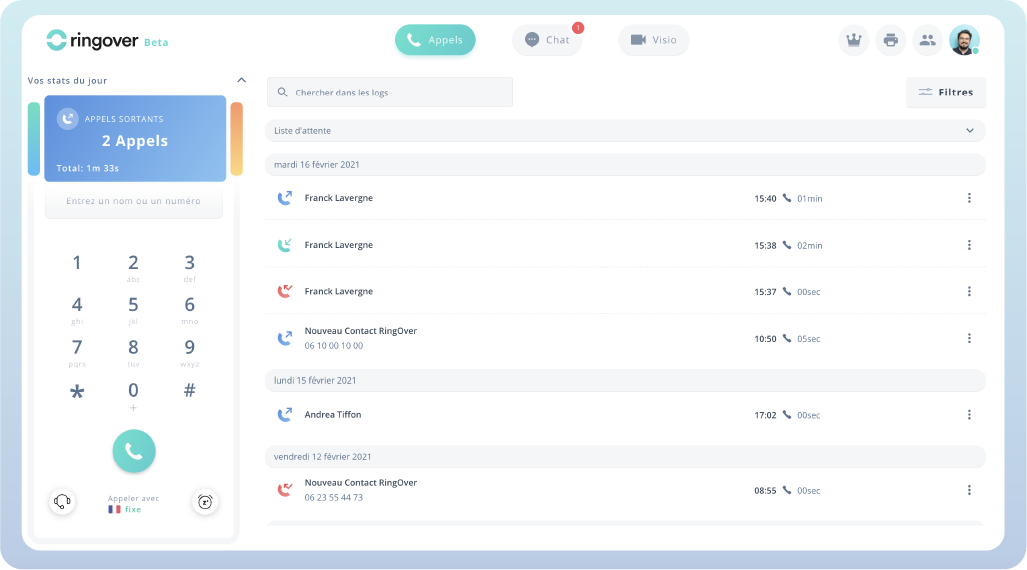Screen dimensions: 1027x570
Task: Click the search magnifier icon
Action: click(x=282, y=92)
